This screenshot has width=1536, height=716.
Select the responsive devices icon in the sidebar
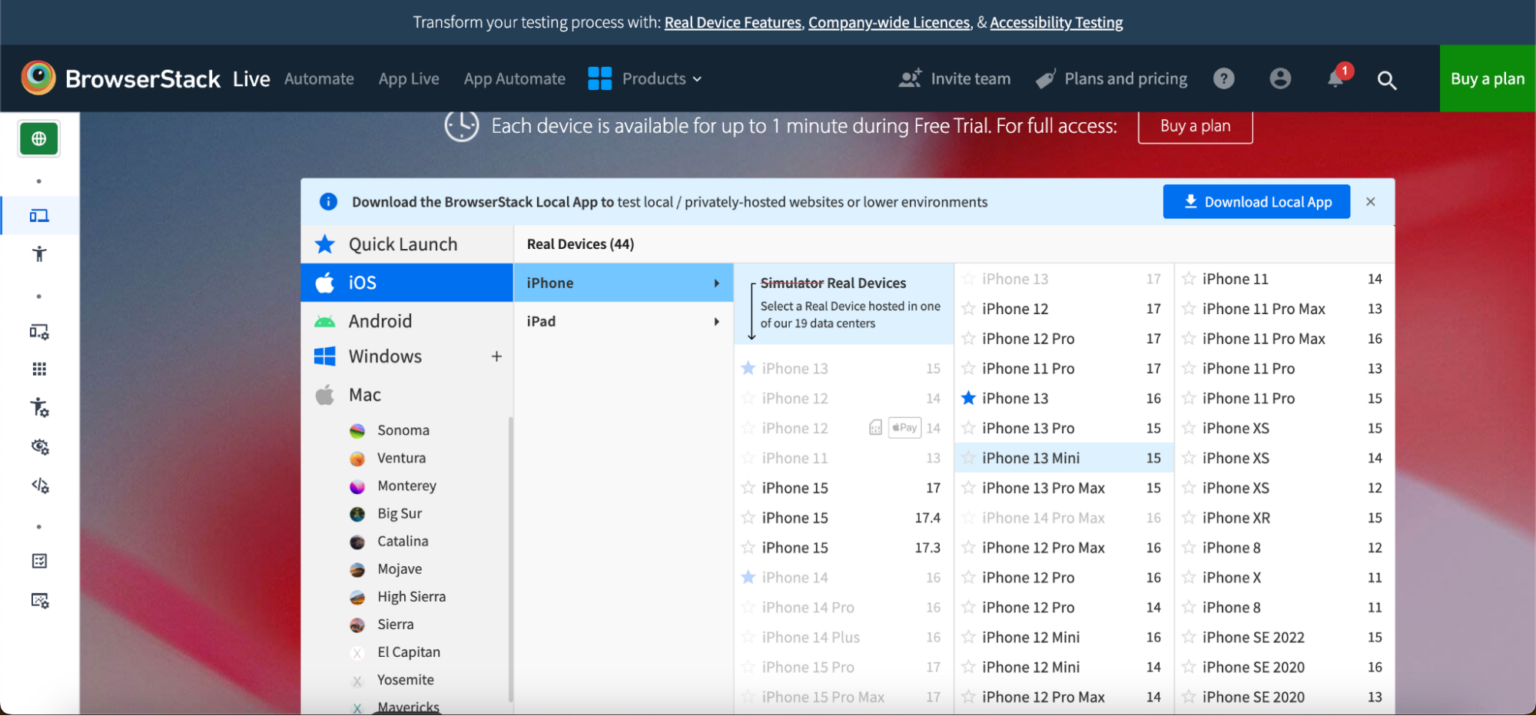tap(39, 215)
